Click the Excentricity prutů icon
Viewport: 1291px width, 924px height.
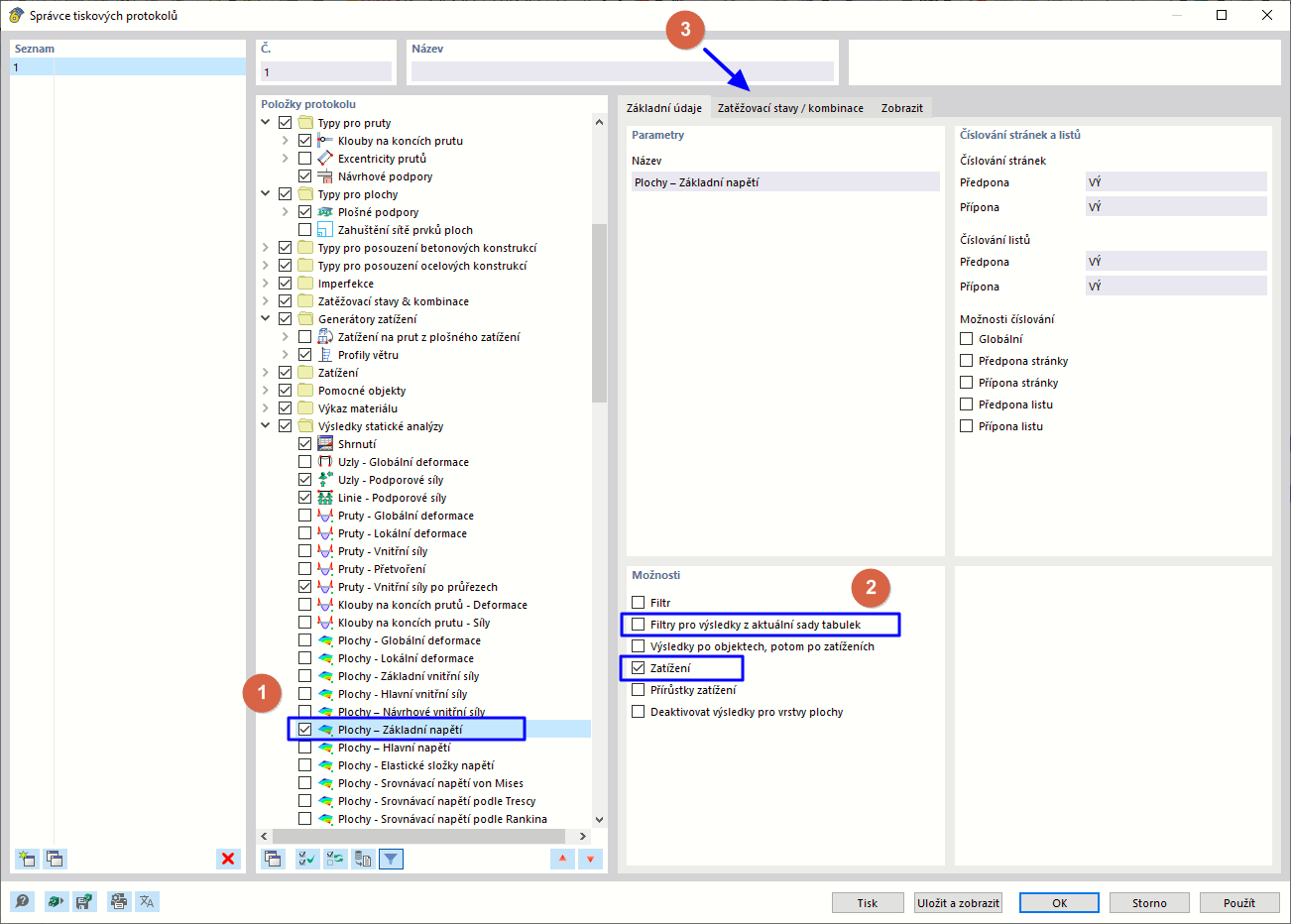click(x=325, y=159)
